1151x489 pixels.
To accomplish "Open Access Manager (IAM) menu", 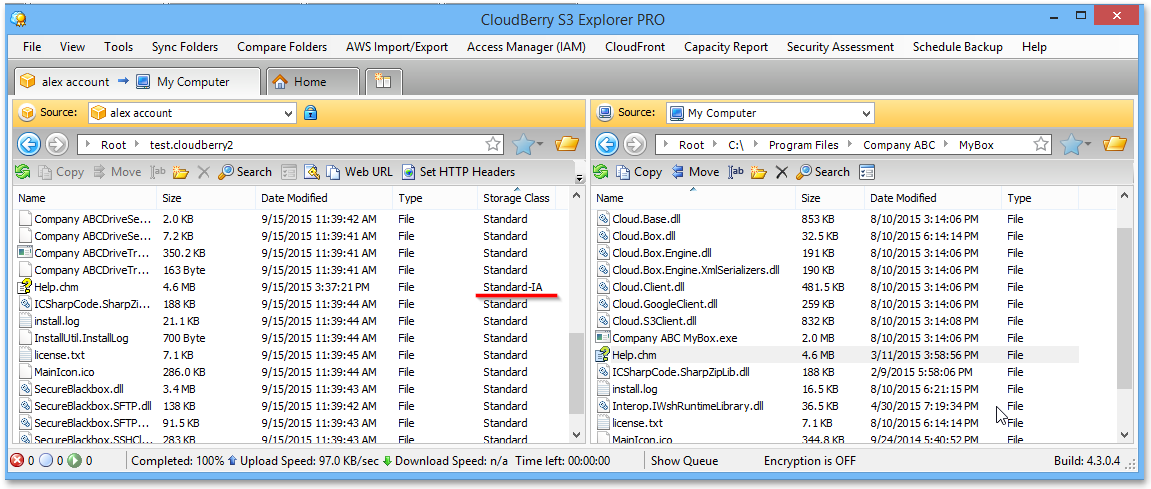I will coord(526,47).
